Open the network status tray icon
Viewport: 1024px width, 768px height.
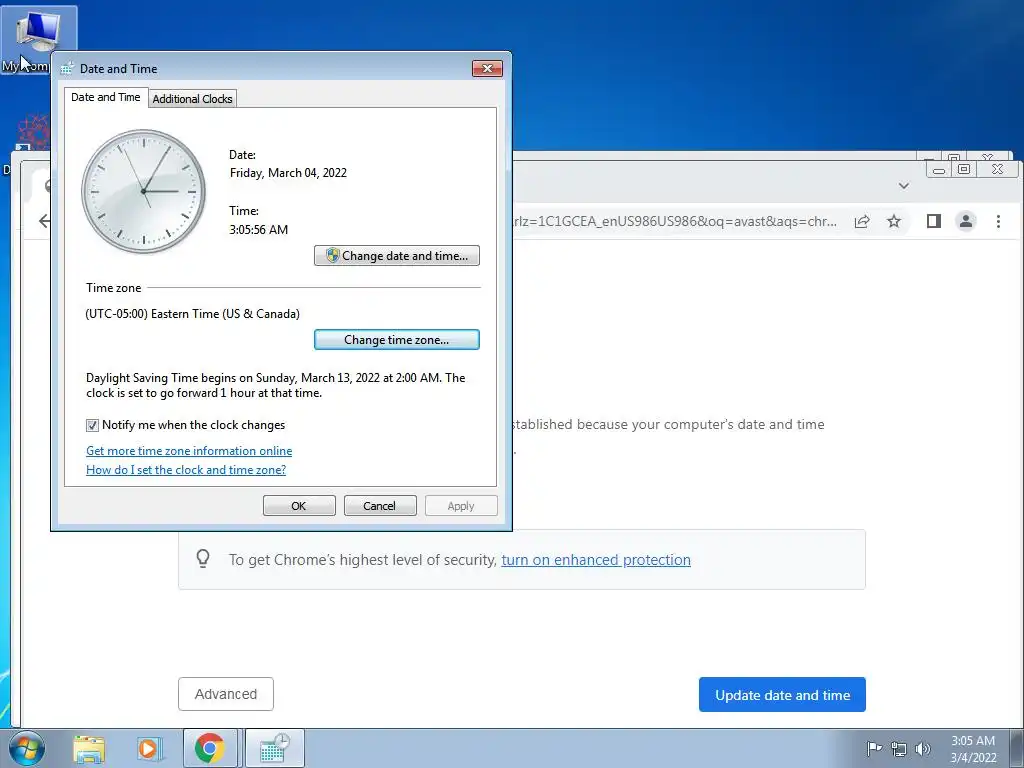[x=899, y=749]
